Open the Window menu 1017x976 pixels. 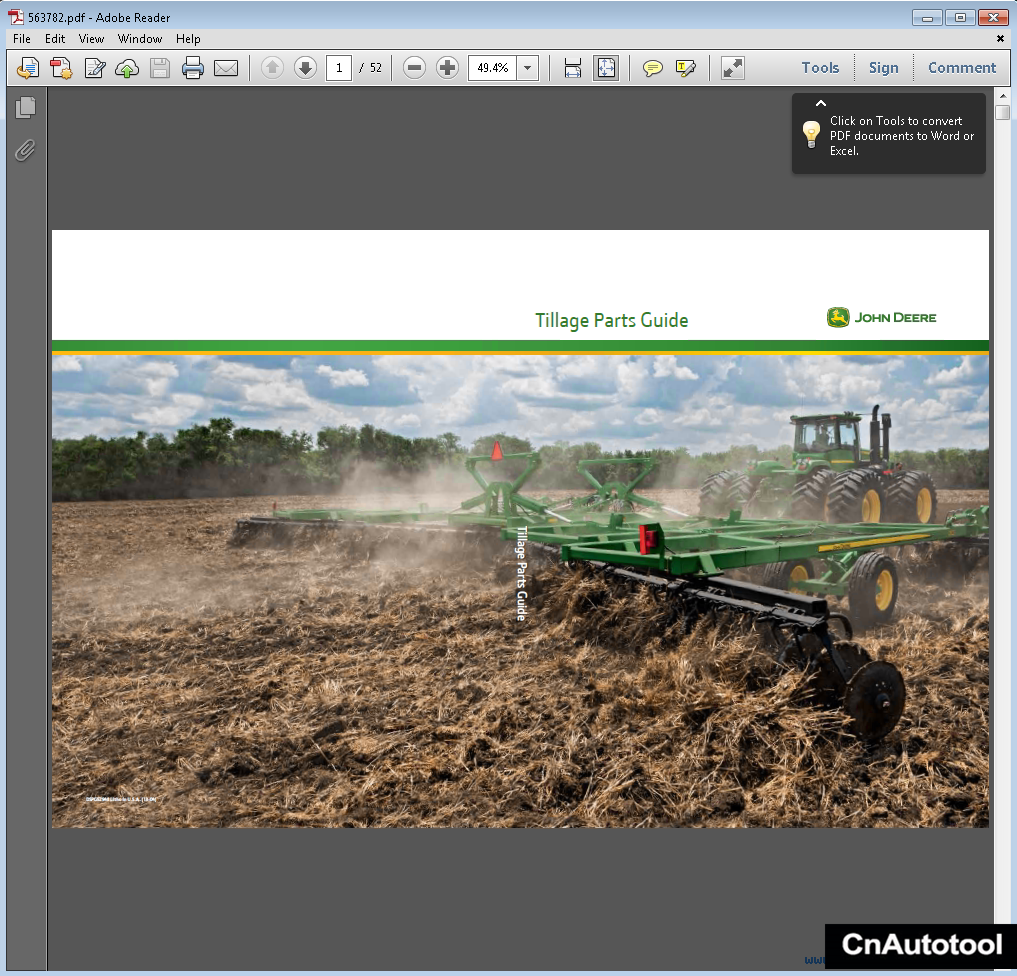click(140, 39)
